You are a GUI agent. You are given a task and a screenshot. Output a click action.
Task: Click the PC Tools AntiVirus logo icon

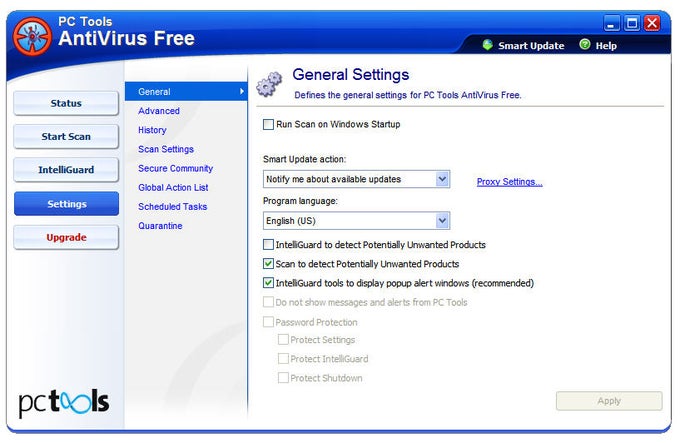pos(32,36)
